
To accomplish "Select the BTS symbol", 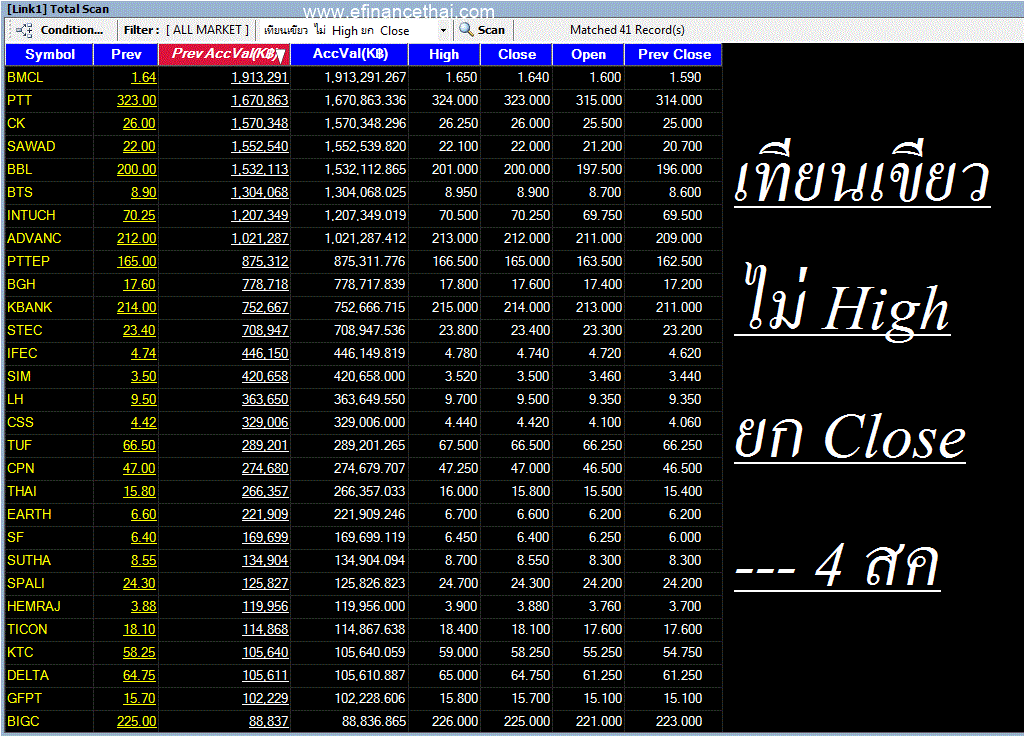I will [20, 192].
